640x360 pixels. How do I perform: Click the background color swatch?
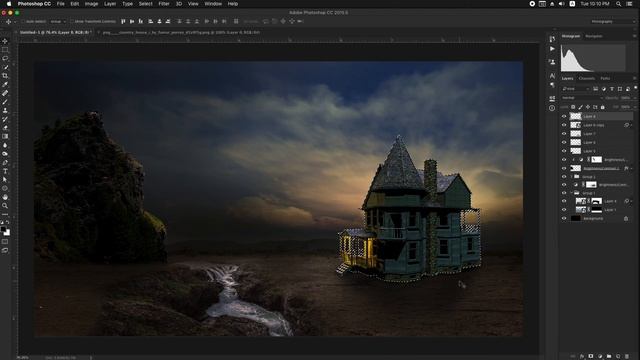point(7,233)
